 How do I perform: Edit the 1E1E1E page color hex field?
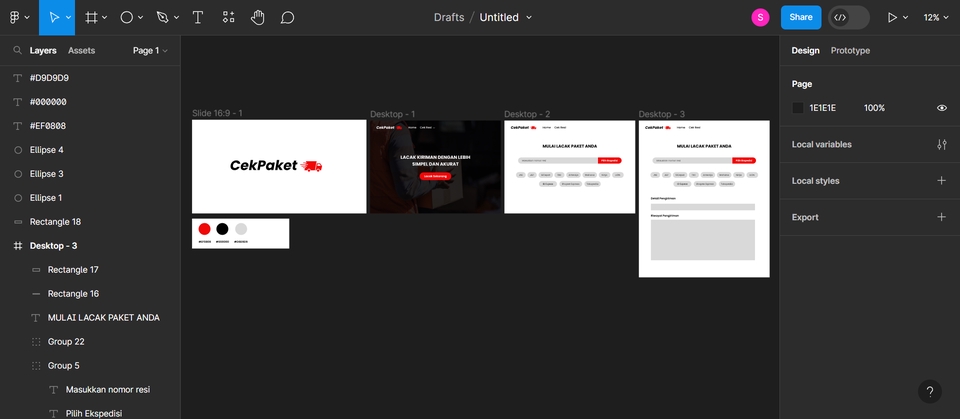coord(823,108)
